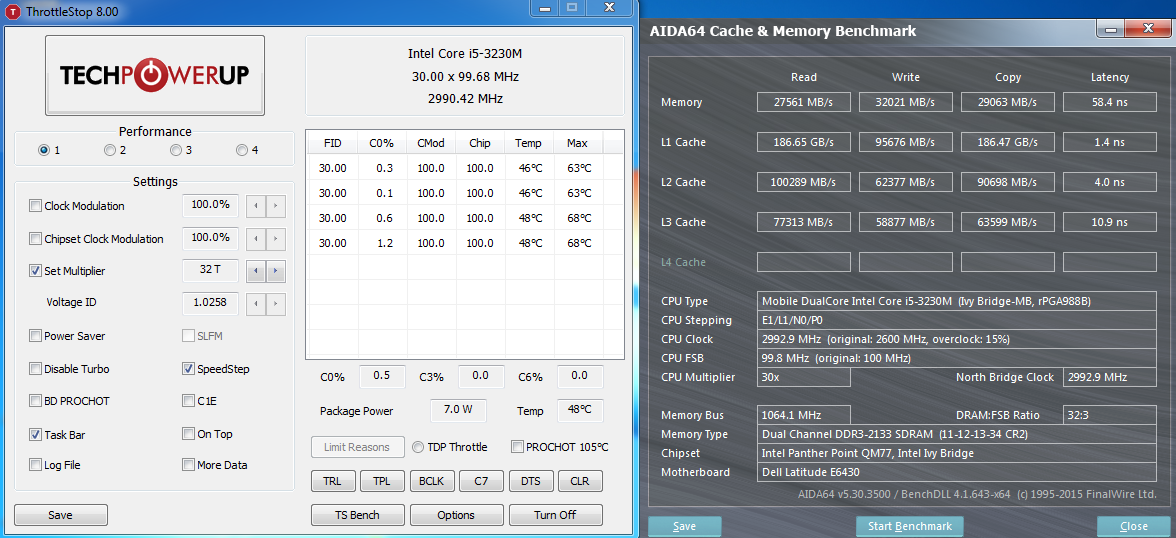Select Performance profile 3
This screenshot has height=538, width=1176.
coord(176,150)
